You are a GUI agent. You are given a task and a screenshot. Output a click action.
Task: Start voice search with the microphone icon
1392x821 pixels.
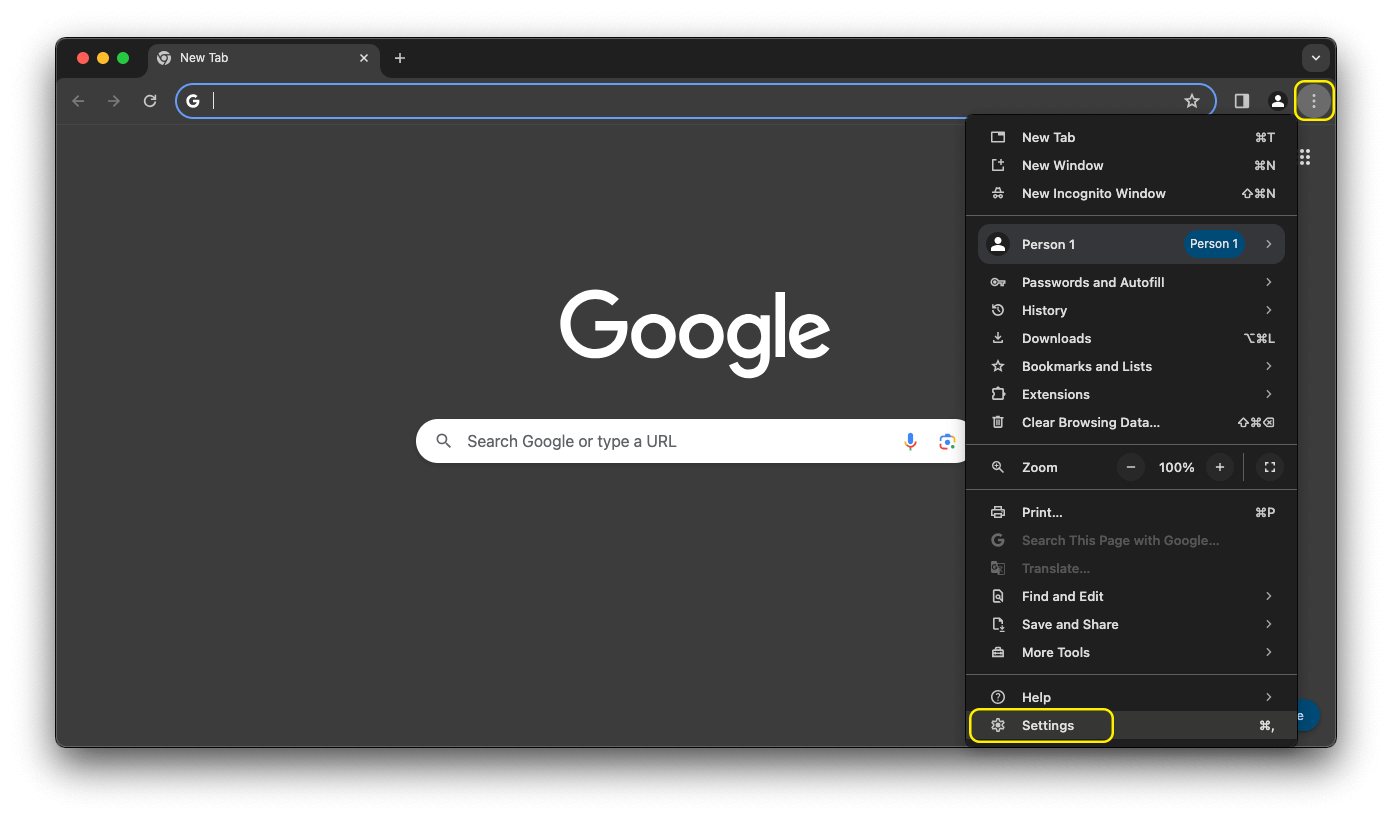[x=910, y=441]
